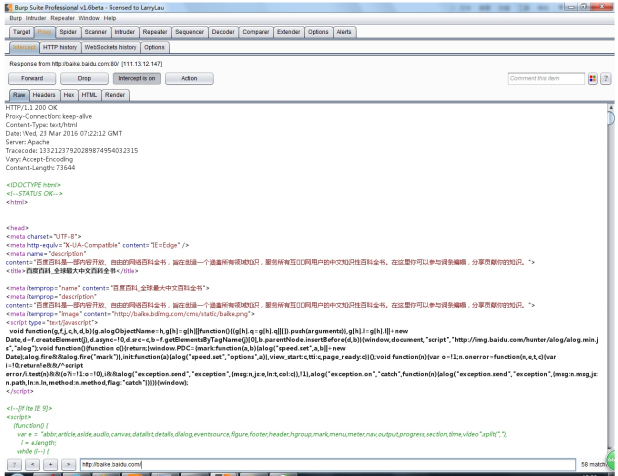Image resolution: width=618 pixels, height=476 pixels.
Task: Open the Window menu
Action: [x=89, y=18]
